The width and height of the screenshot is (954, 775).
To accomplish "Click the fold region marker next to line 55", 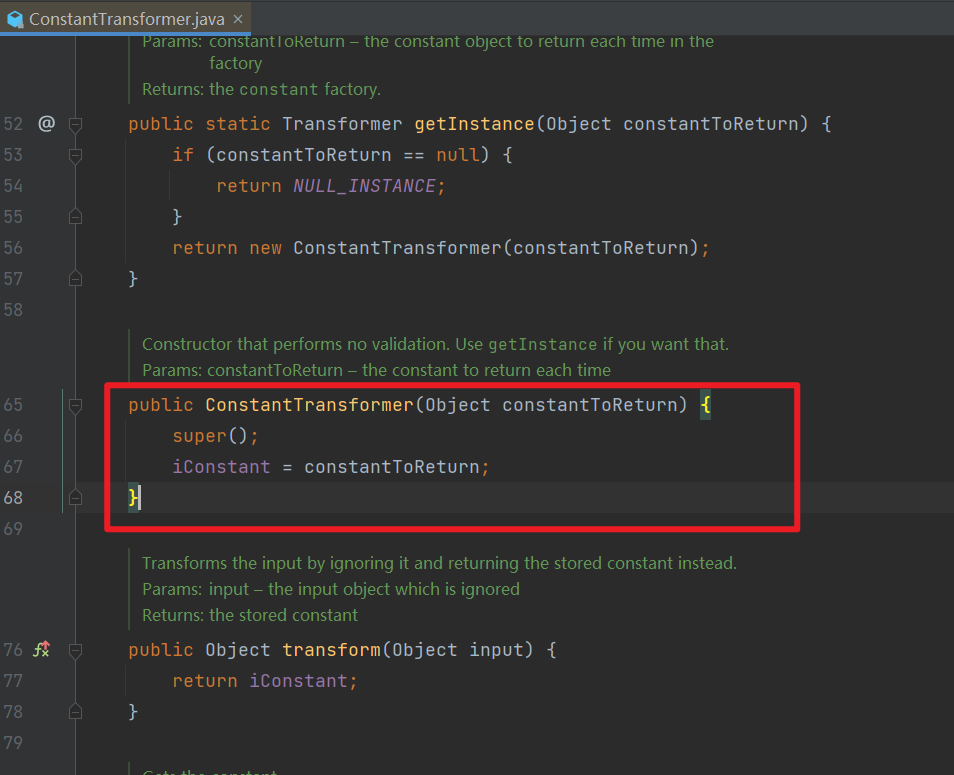I will tap(75, 216).
